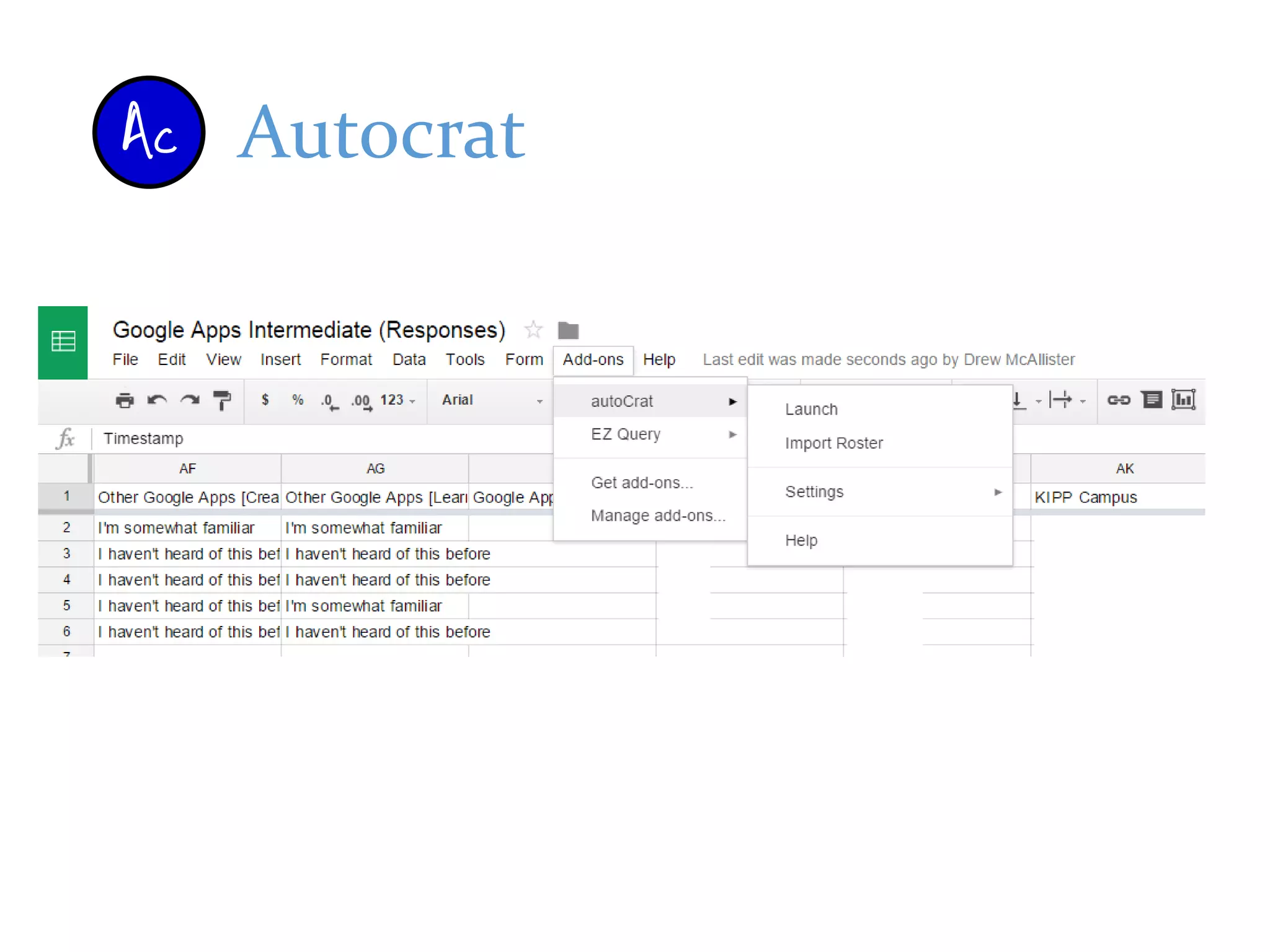Select the paint format roller icon
Screen dimensions: 1270x952
point(222,400)
